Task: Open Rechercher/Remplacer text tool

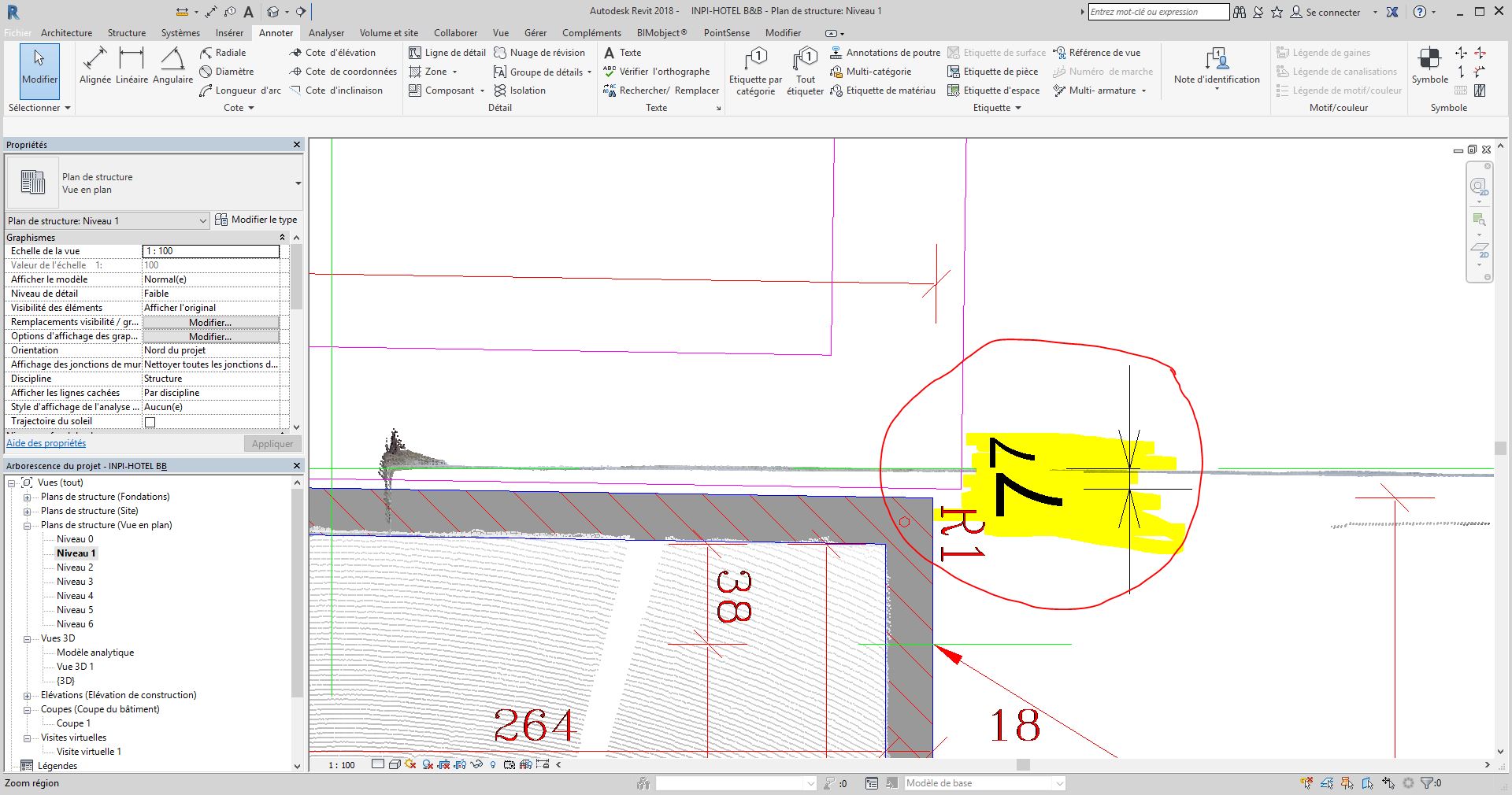Action: (x=661, y=91)
